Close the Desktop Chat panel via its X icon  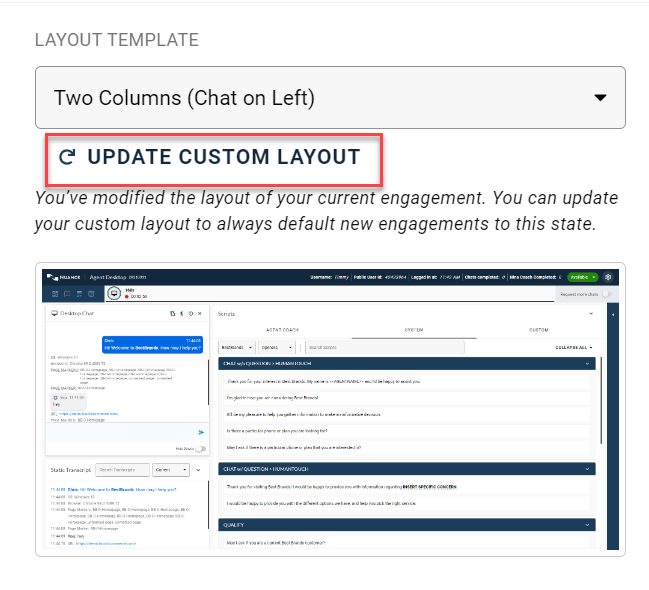coord(200,313)
